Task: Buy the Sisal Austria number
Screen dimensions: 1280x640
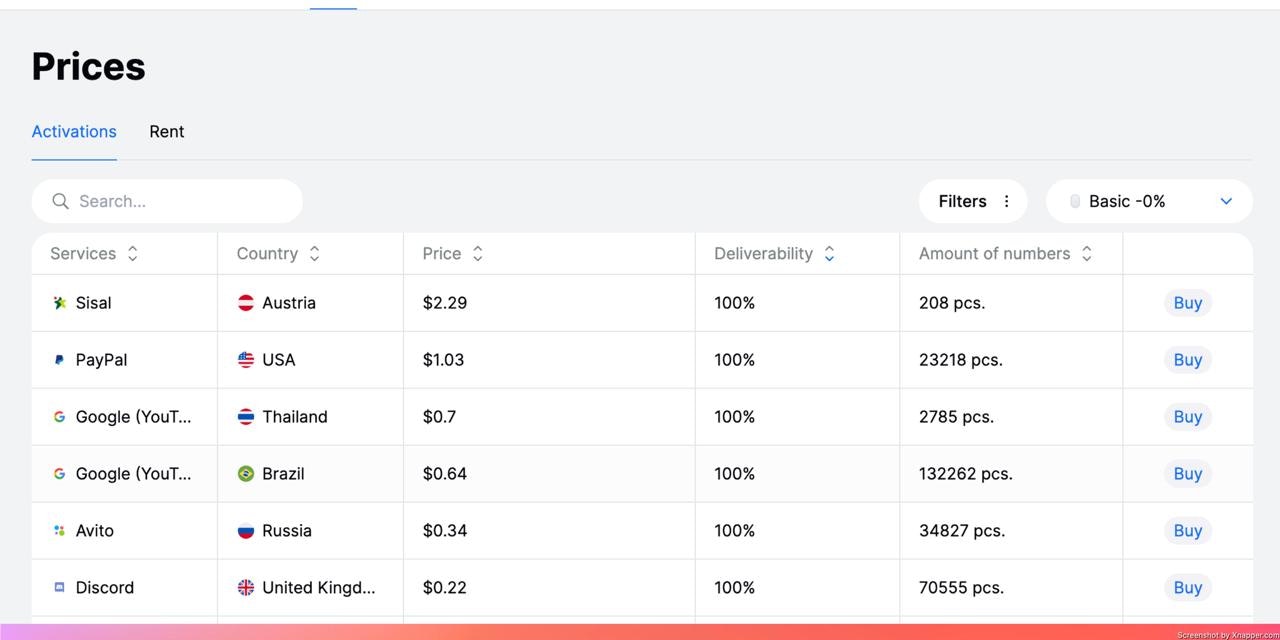Action: [x=1188, y=303]
